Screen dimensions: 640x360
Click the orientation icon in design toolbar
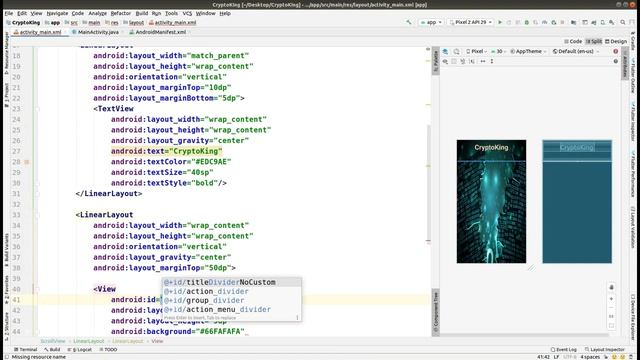pyautogui.click(x=456, y=51)
